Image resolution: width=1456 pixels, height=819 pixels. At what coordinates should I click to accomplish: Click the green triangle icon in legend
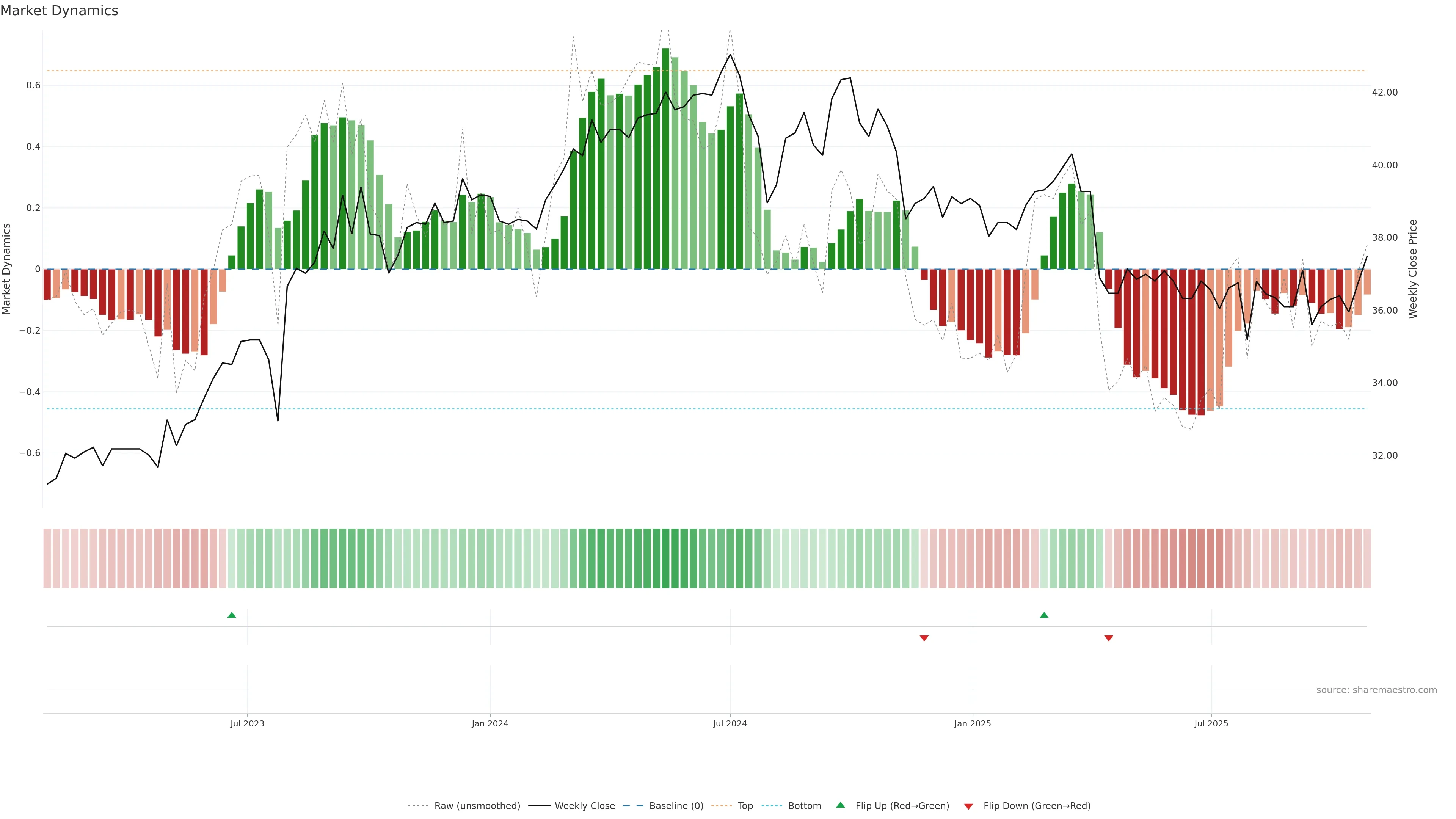841,805
